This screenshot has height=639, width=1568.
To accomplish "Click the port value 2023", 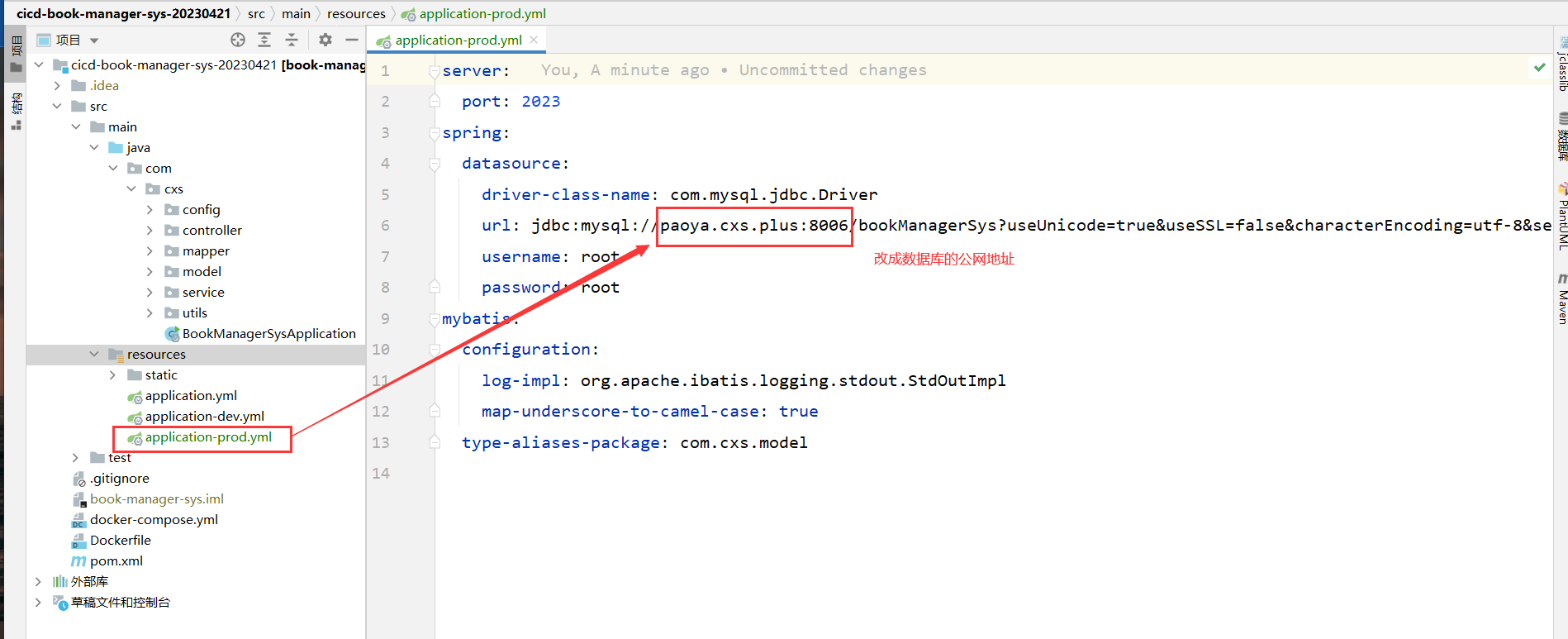I will [x=541, y=101].
